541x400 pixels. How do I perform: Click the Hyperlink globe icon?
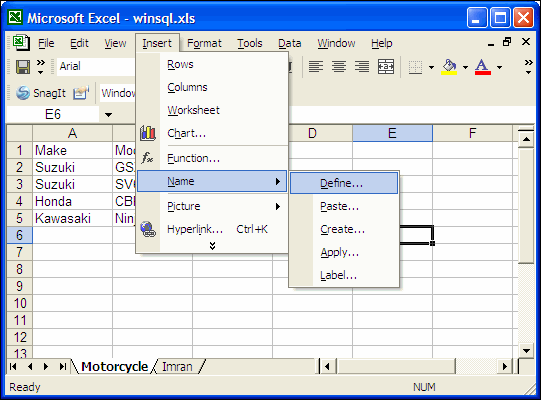(x=148, y=229)
